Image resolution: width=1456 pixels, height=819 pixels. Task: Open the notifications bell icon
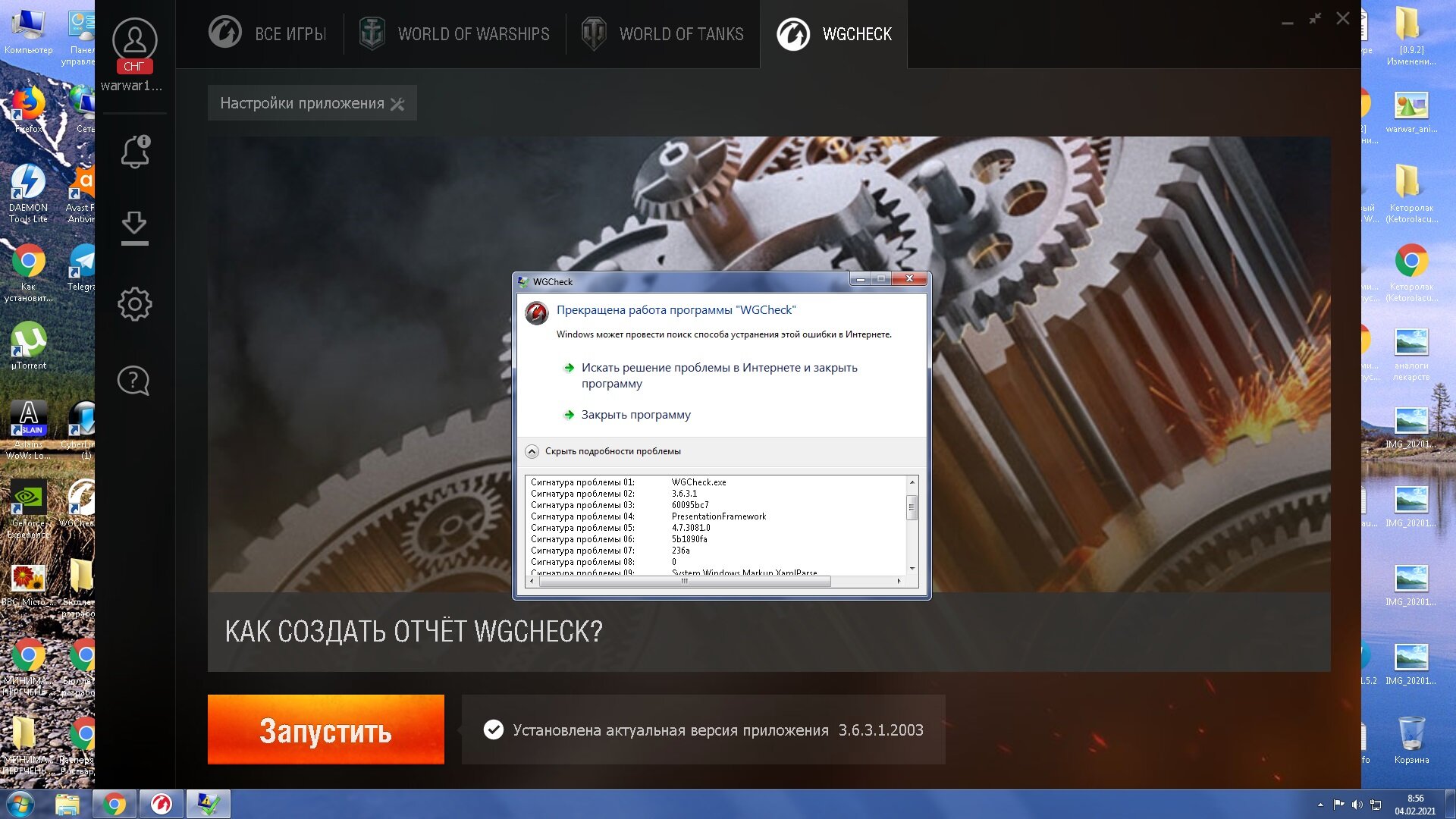click(x=135, y=152)
